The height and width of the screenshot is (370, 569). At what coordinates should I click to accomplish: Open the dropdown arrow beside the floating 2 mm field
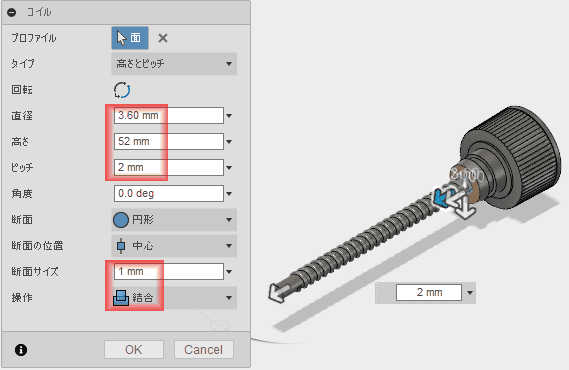click(470, 293)
